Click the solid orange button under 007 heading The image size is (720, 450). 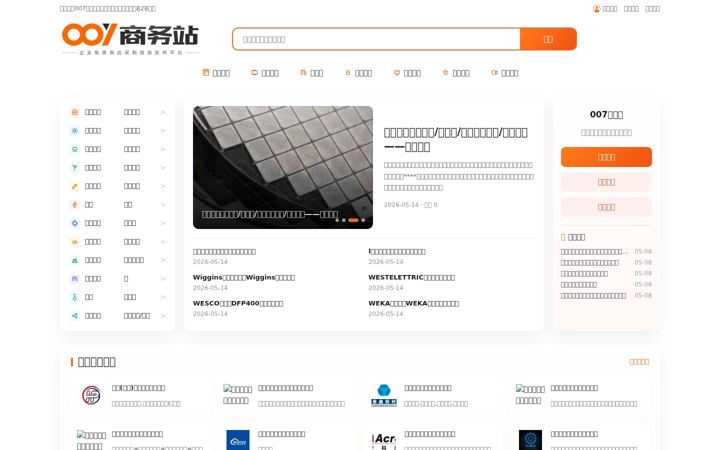point(606,157)
